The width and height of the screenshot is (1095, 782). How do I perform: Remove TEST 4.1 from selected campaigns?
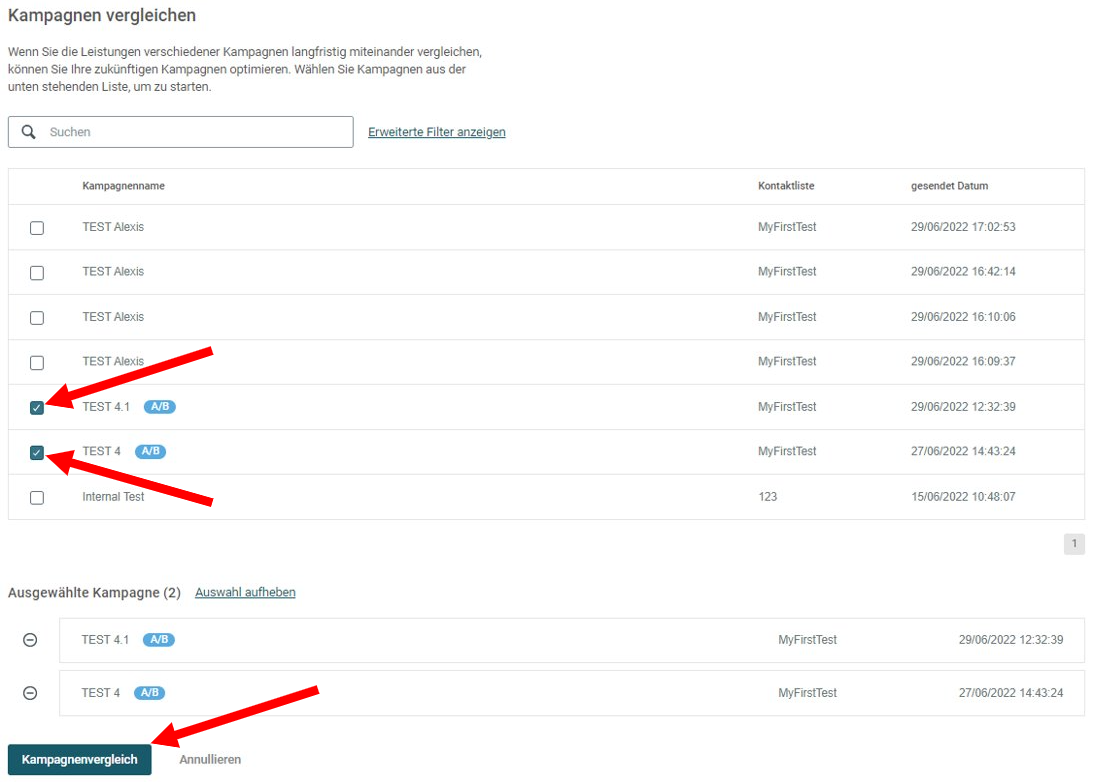point(30,640)
